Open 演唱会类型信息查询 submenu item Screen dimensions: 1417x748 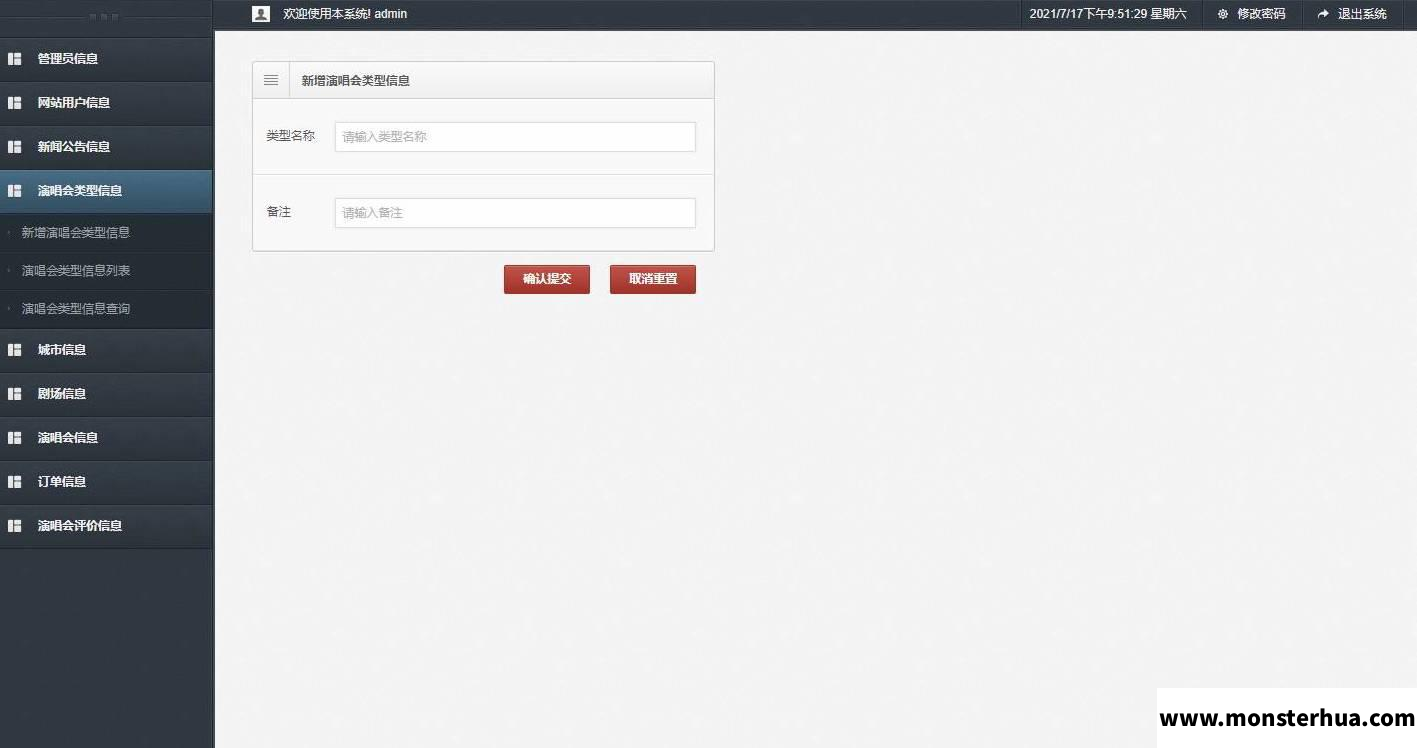click(106, 309)
